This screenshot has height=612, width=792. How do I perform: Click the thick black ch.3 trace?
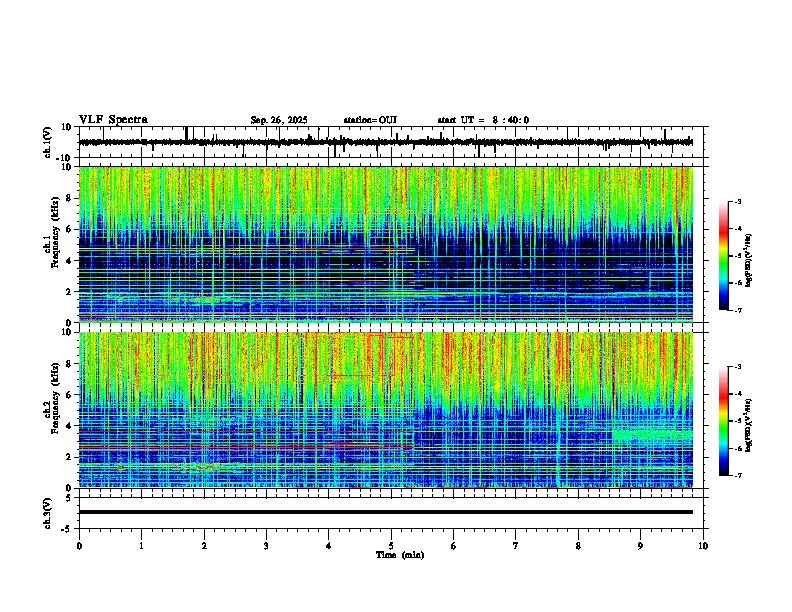coord(385,512)
